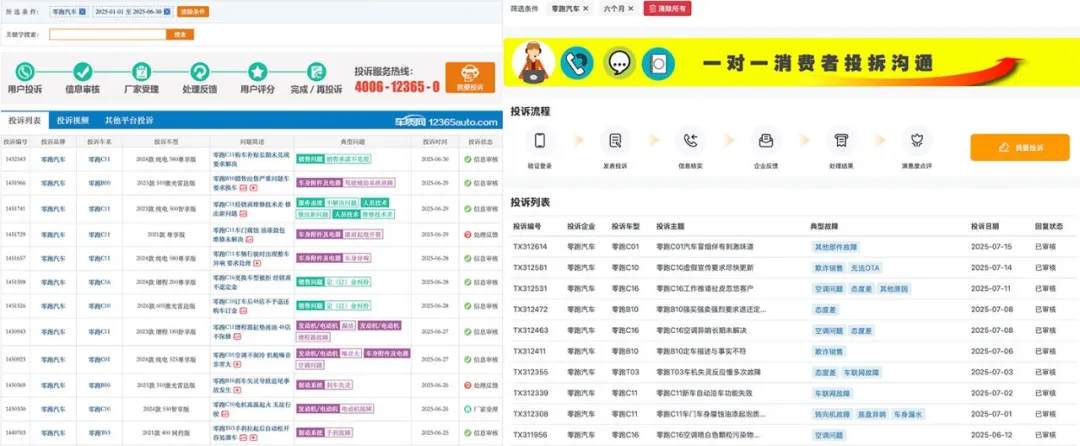Click the 厂家受理 status icon for complaint 1450550

click(468, 409)
